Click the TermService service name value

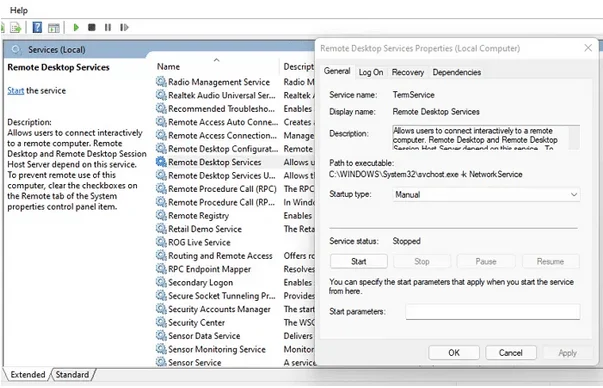[x=413, y=95]
